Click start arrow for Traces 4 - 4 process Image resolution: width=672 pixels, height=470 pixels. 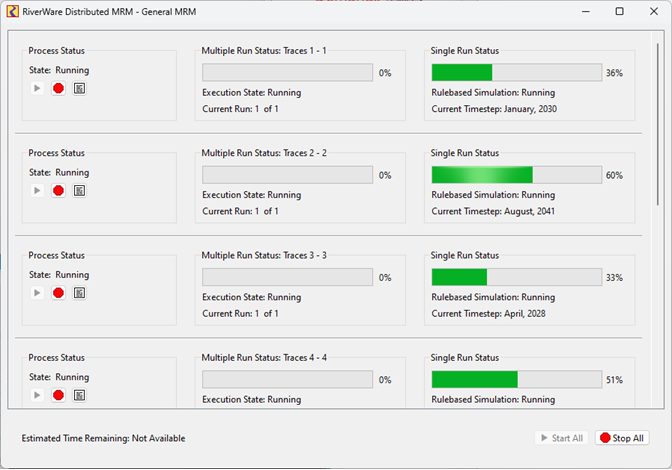pos(37,395)
